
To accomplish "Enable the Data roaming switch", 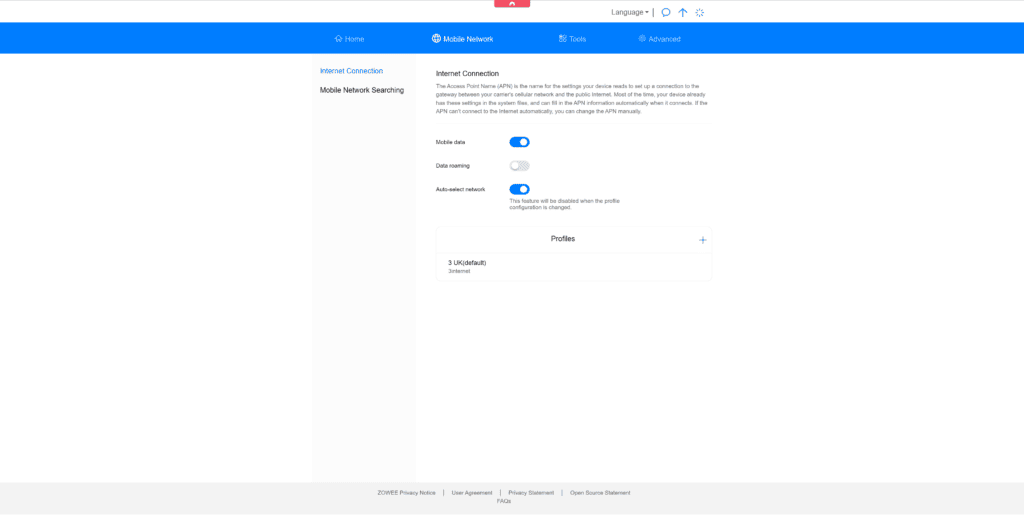I will pyautogui.click(x=519, y=166).
